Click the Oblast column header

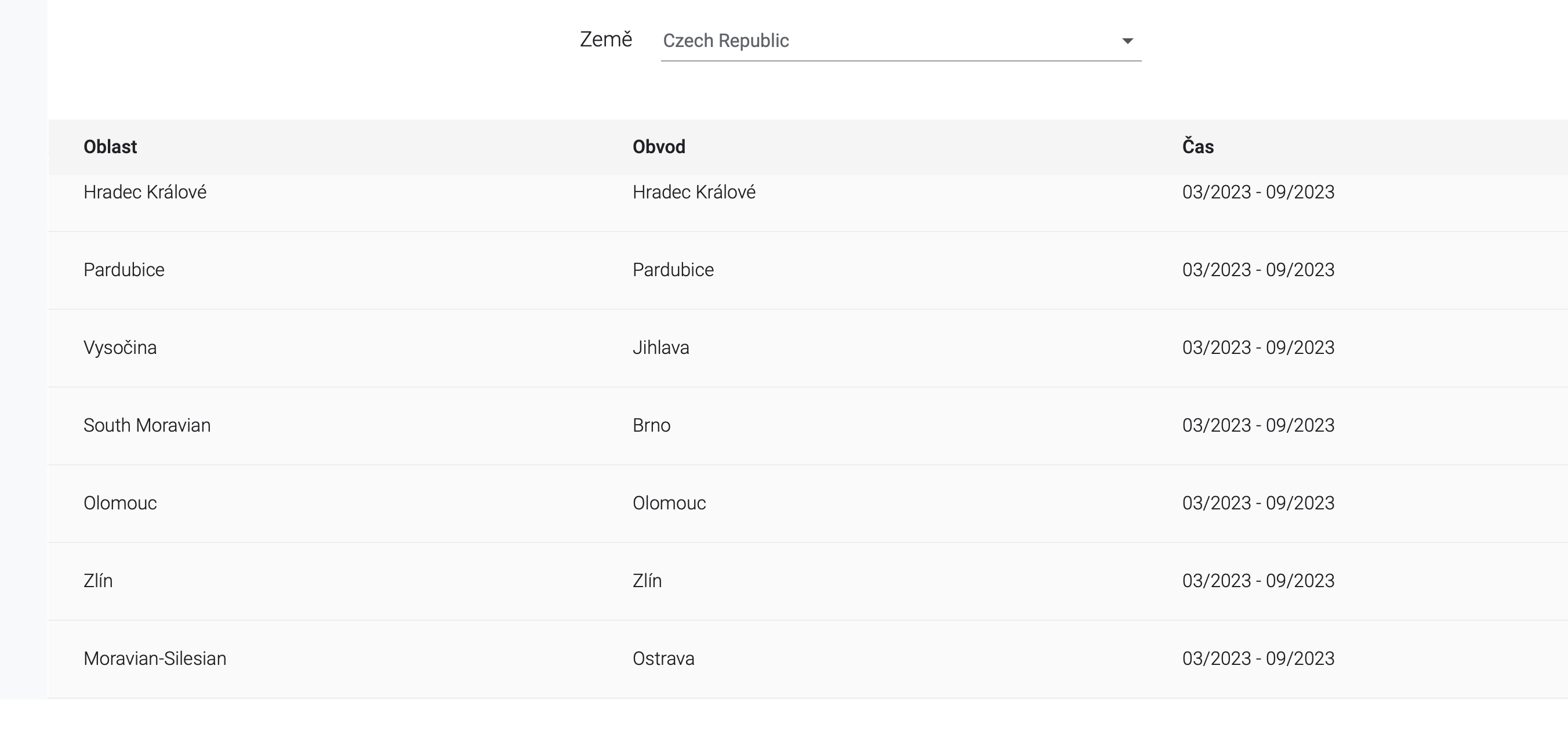pos(110,146)
